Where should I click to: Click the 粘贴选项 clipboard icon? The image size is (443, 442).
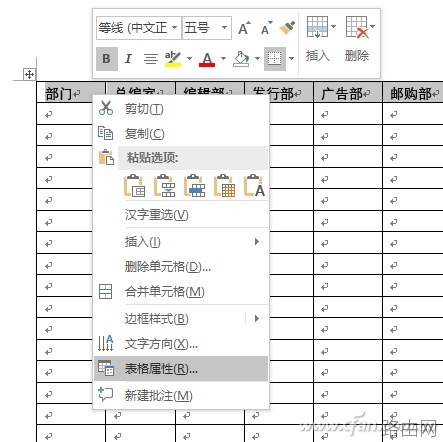coord(106,157)
